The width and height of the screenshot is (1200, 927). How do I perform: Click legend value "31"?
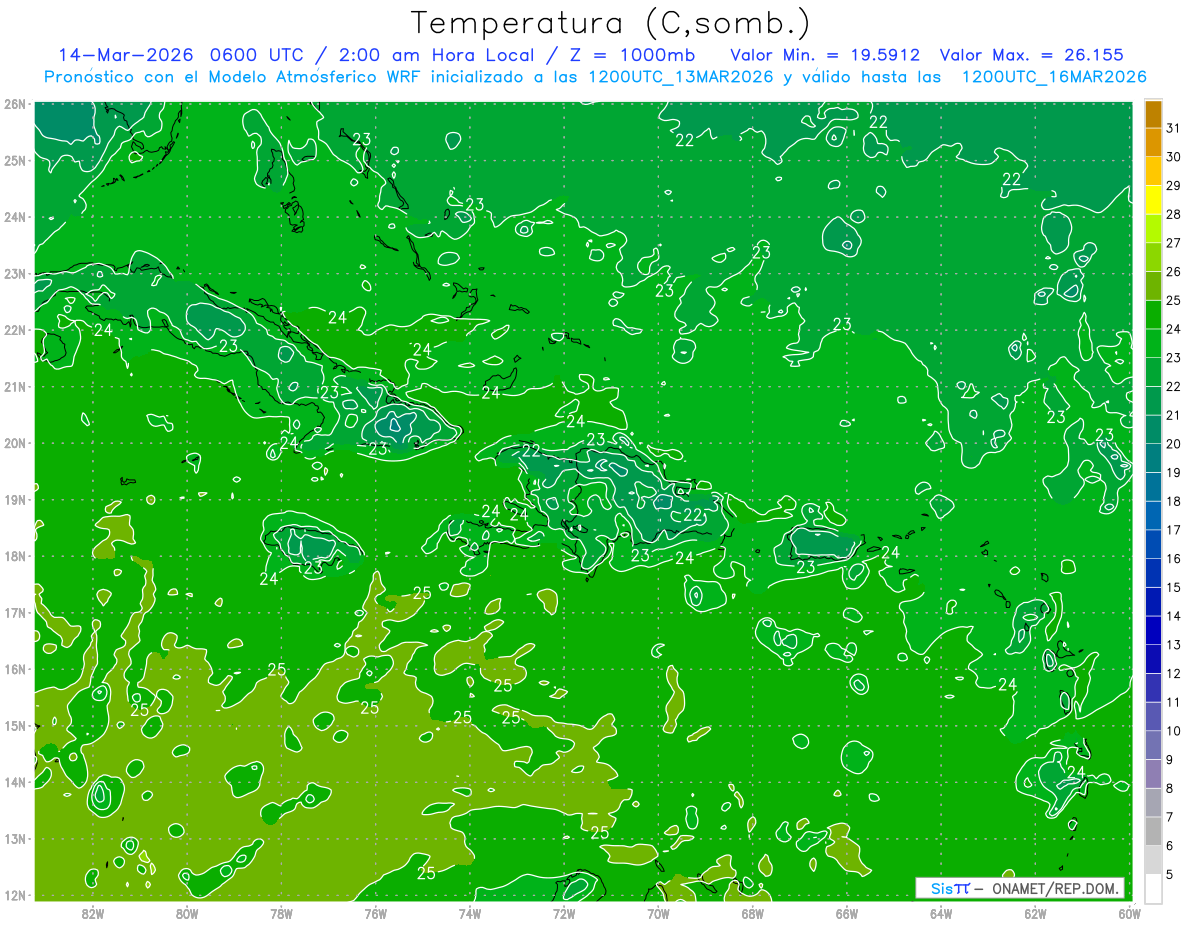coord(1173,128)
